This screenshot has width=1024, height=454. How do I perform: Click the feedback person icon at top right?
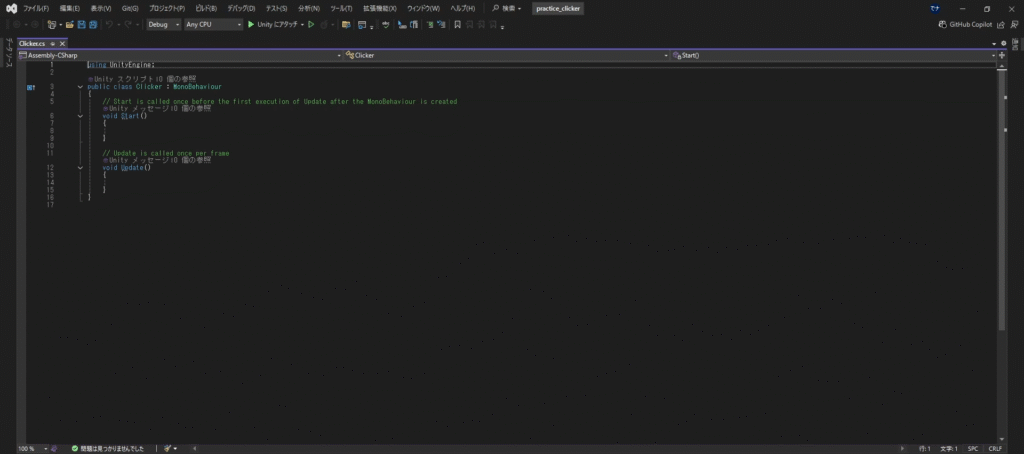coord(1014,24)
